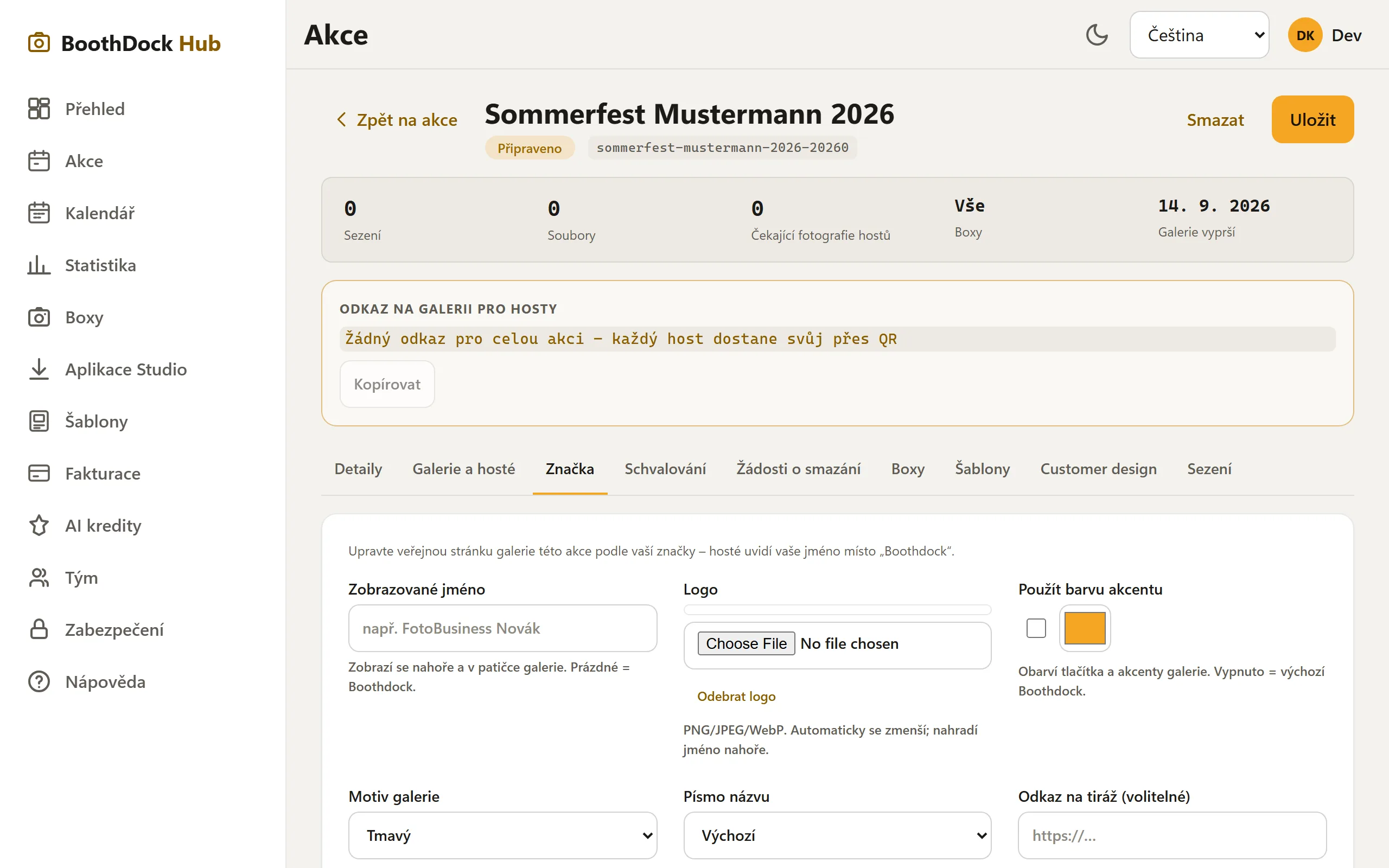Click the Choose File button for logo

point(746,643)
